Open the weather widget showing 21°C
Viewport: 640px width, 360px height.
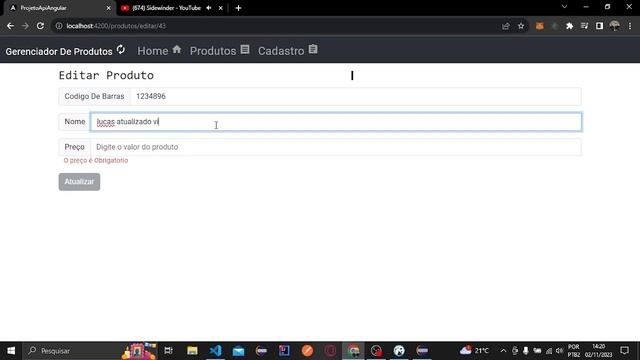coord(474,351)
